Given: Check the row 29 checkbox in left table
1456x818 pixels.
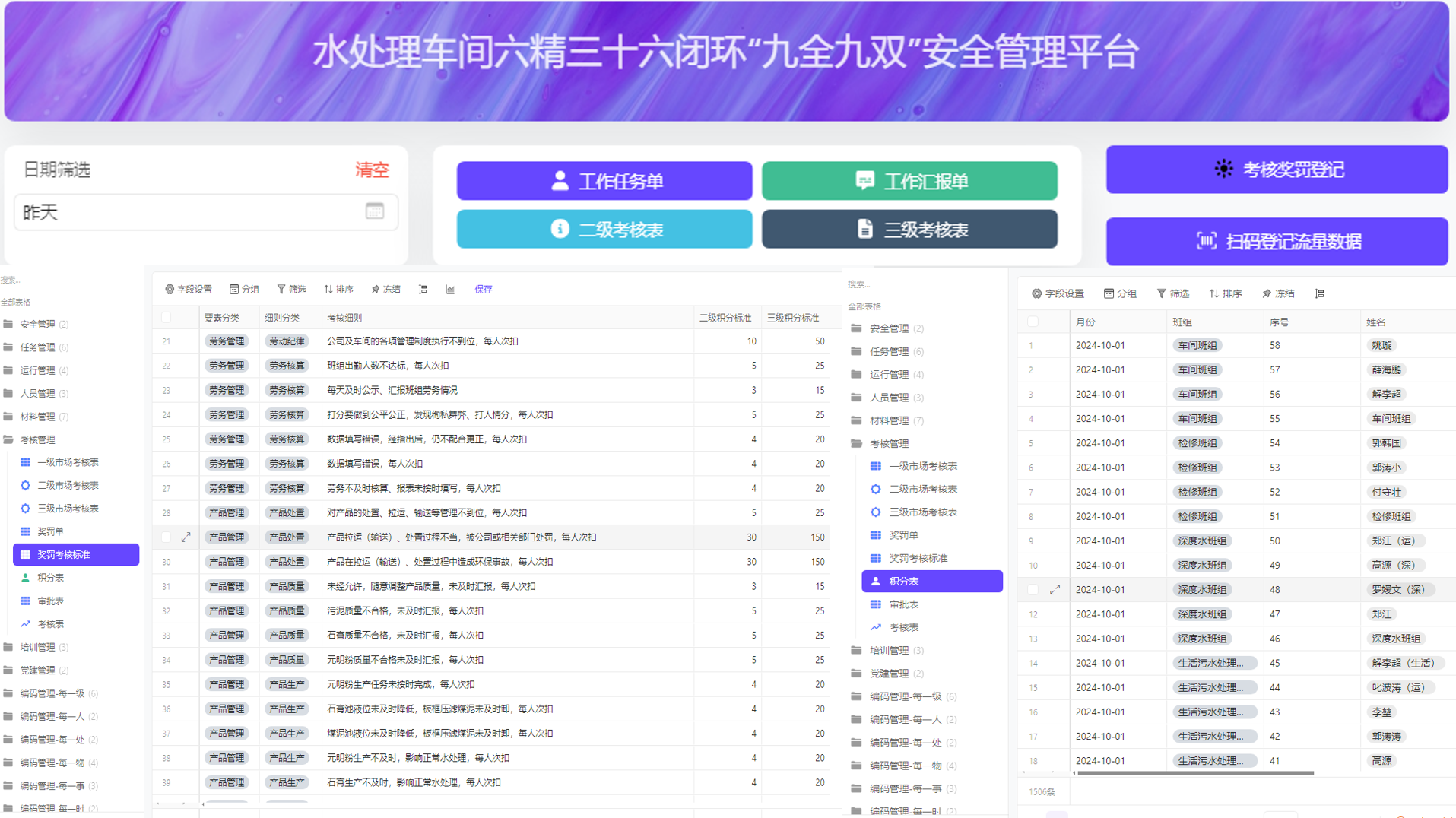Looking at the screenshot, I should (167, 537).
